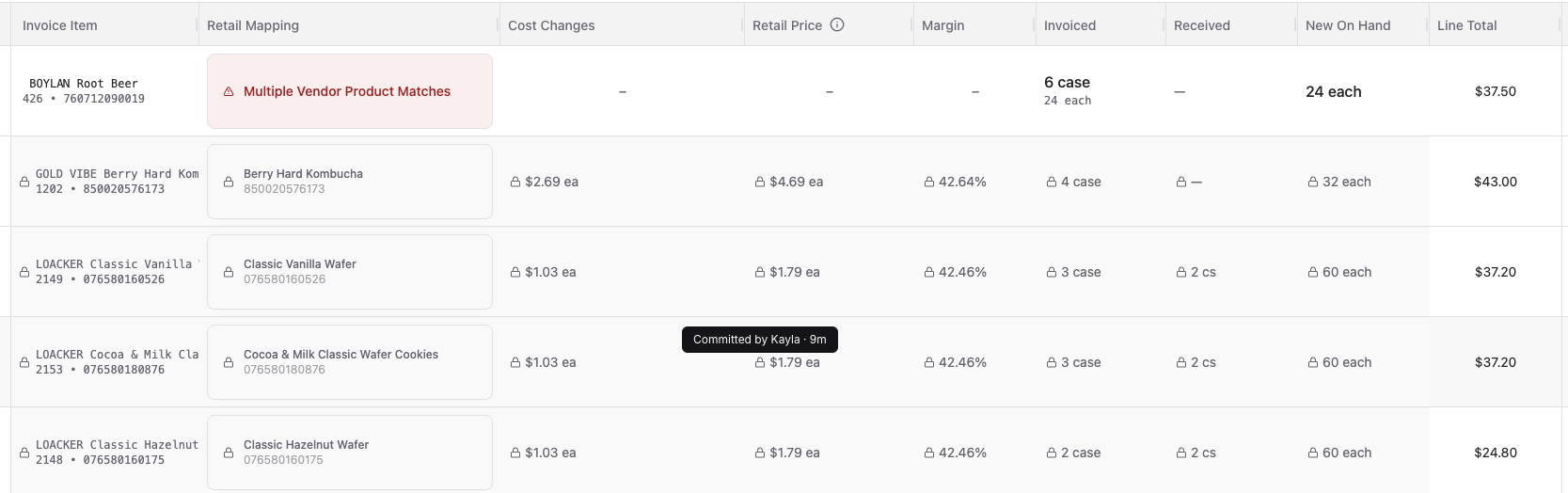Click lock icon beside GOLD VIBE Berry Hard Kombucha item

tap(24, 182)
